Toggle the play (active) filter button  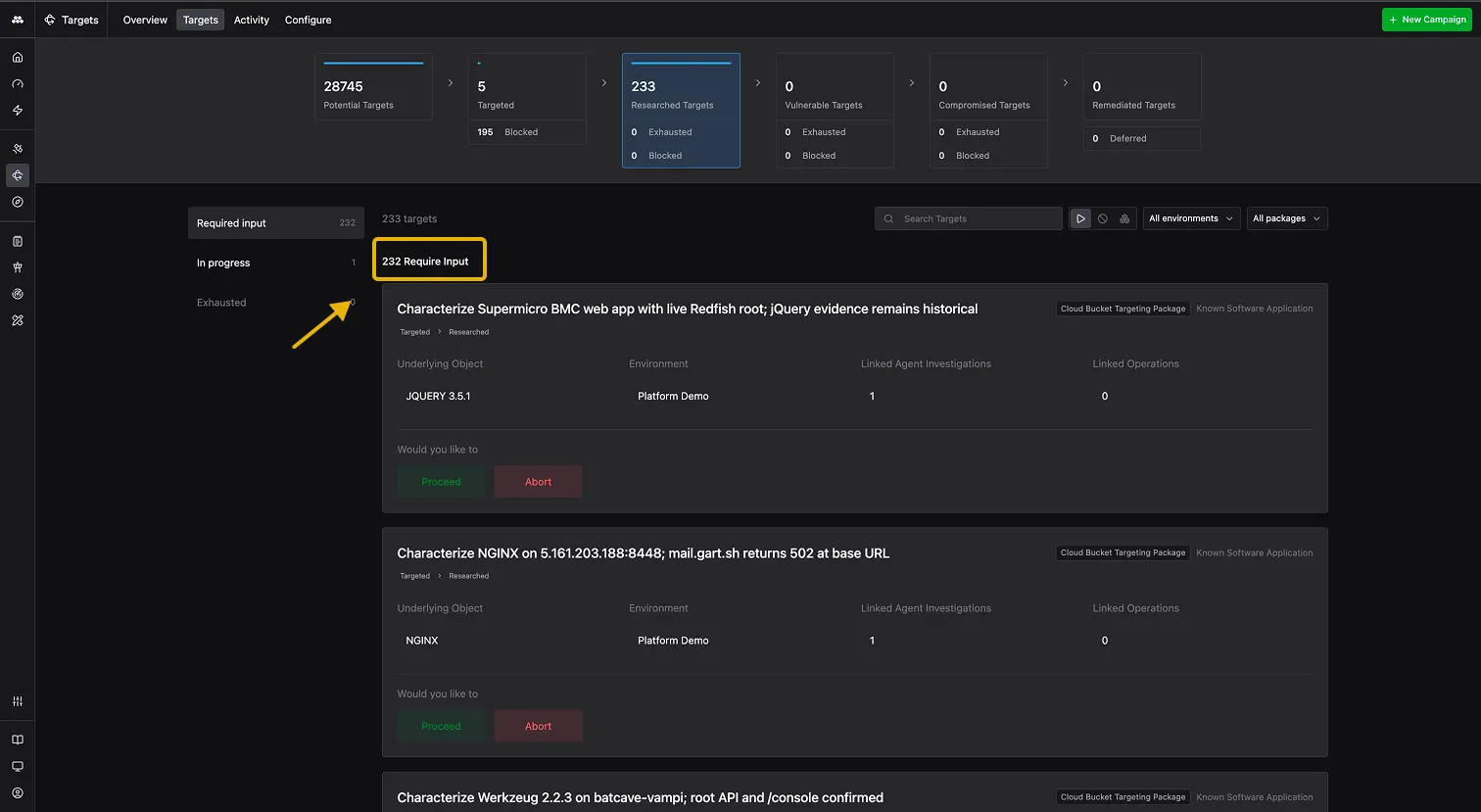click(1080, 218)
